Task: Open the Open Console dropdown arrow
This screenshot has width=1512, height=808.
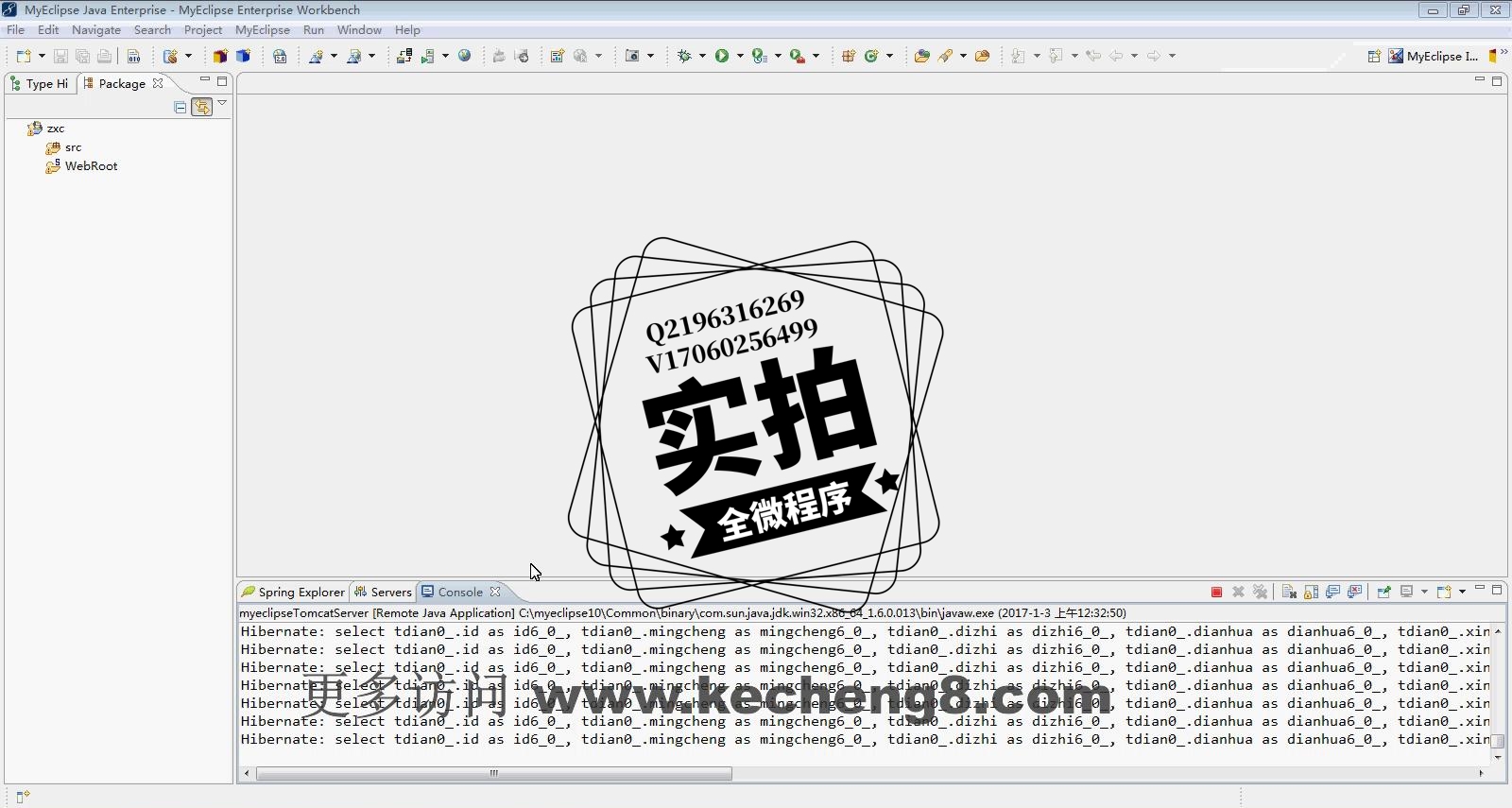Action: [x=1462, y=592]
